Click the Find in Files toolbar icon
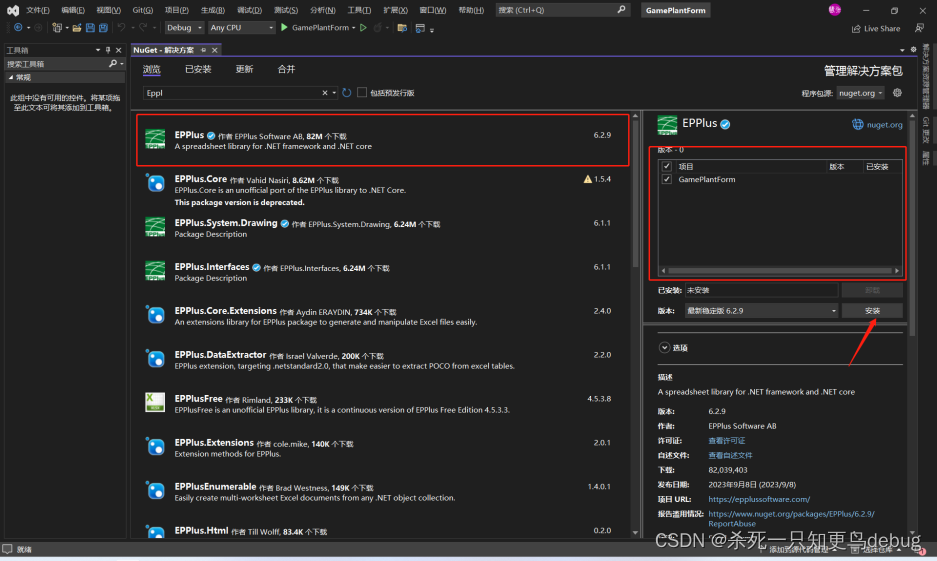Screen dimensions: 937x561 (x=402, y=27)
